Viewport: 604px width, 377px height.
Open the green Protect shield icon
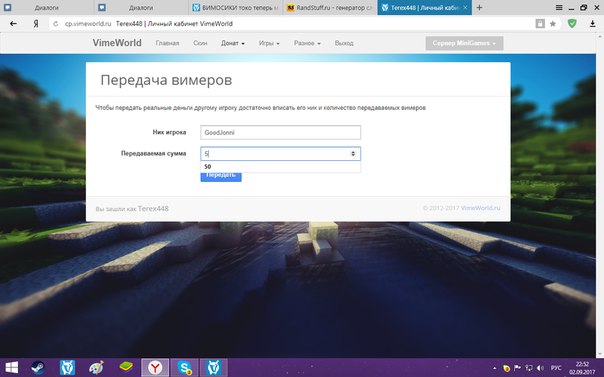[572, 23]
